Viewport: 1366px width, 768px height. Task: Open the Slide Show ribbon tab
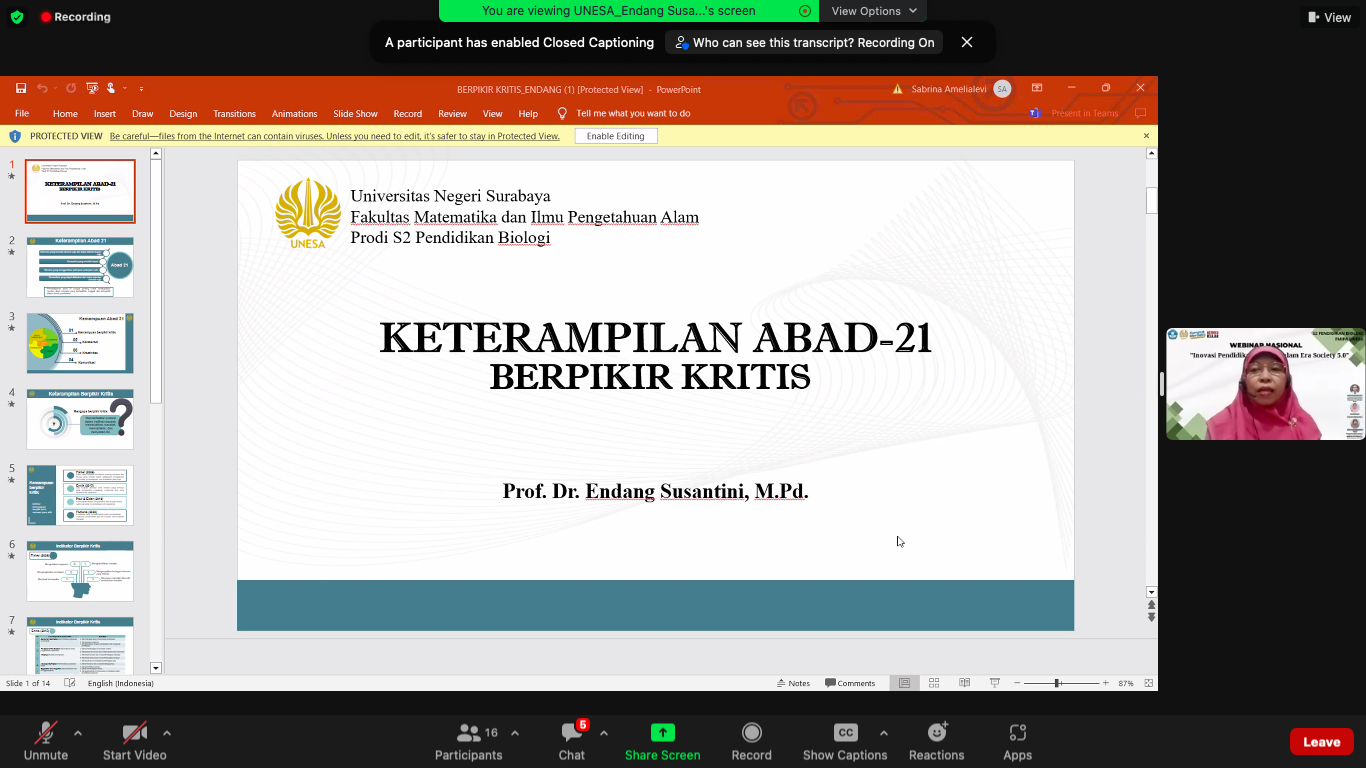click(x=355, y=114)
